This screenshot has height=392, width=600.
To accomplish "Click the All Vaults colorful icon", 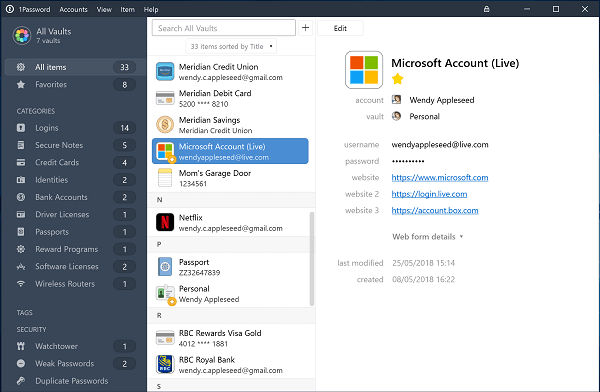I will pyautogui.click(x=22, y=36).
